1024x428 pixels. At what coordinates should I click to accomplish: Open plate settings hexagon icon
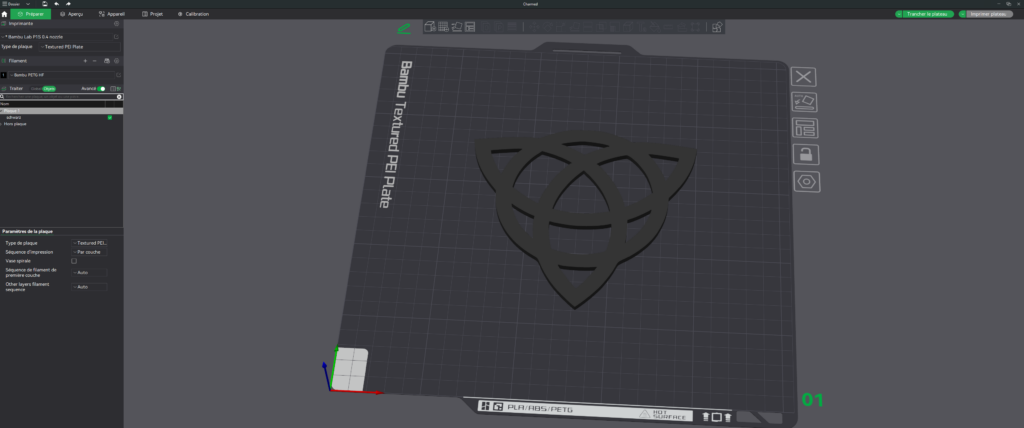click(807, 181)
